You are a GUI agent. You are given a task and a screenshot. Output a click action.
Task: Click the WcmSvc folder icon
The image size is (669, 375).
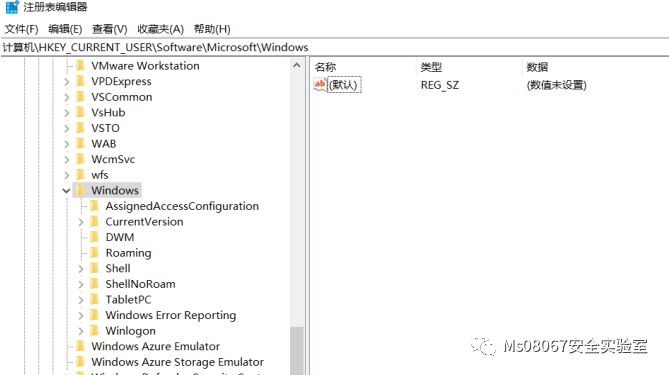80,159
